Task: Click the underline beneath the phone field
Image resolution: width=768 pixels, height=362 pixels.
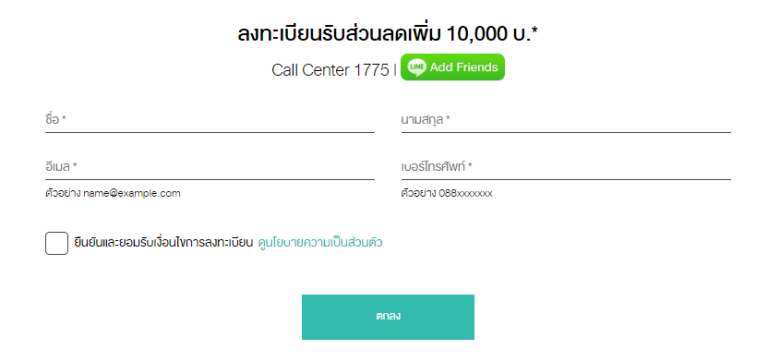Action: [566, 179]
